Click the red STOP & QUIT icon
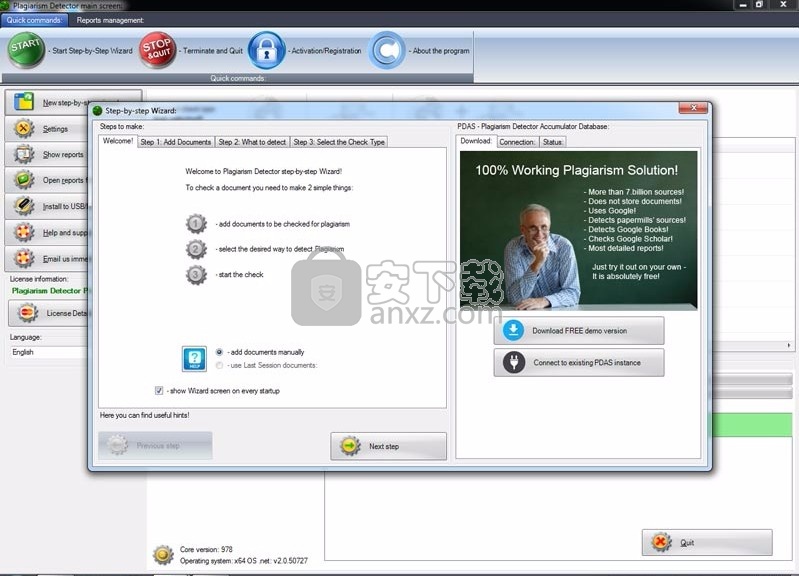 (157, 50)
